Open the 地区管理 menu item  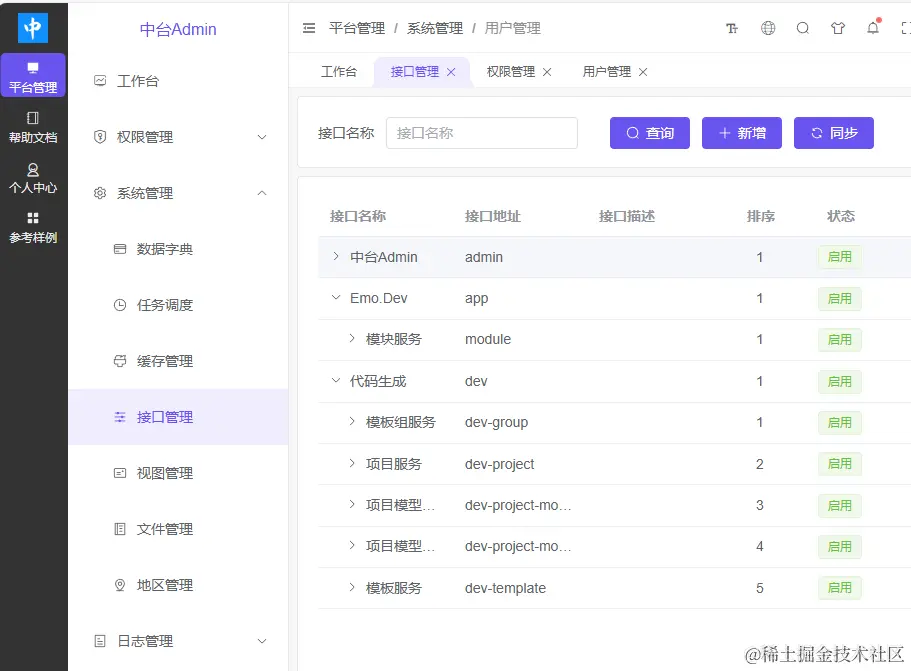click(178, 585)
